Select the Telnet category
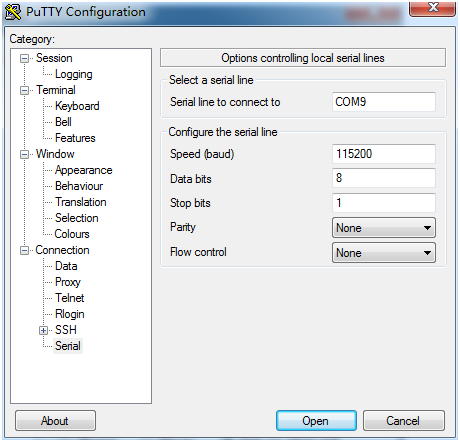The width and height of the screenshot is (460, 442). click(70, 298)
